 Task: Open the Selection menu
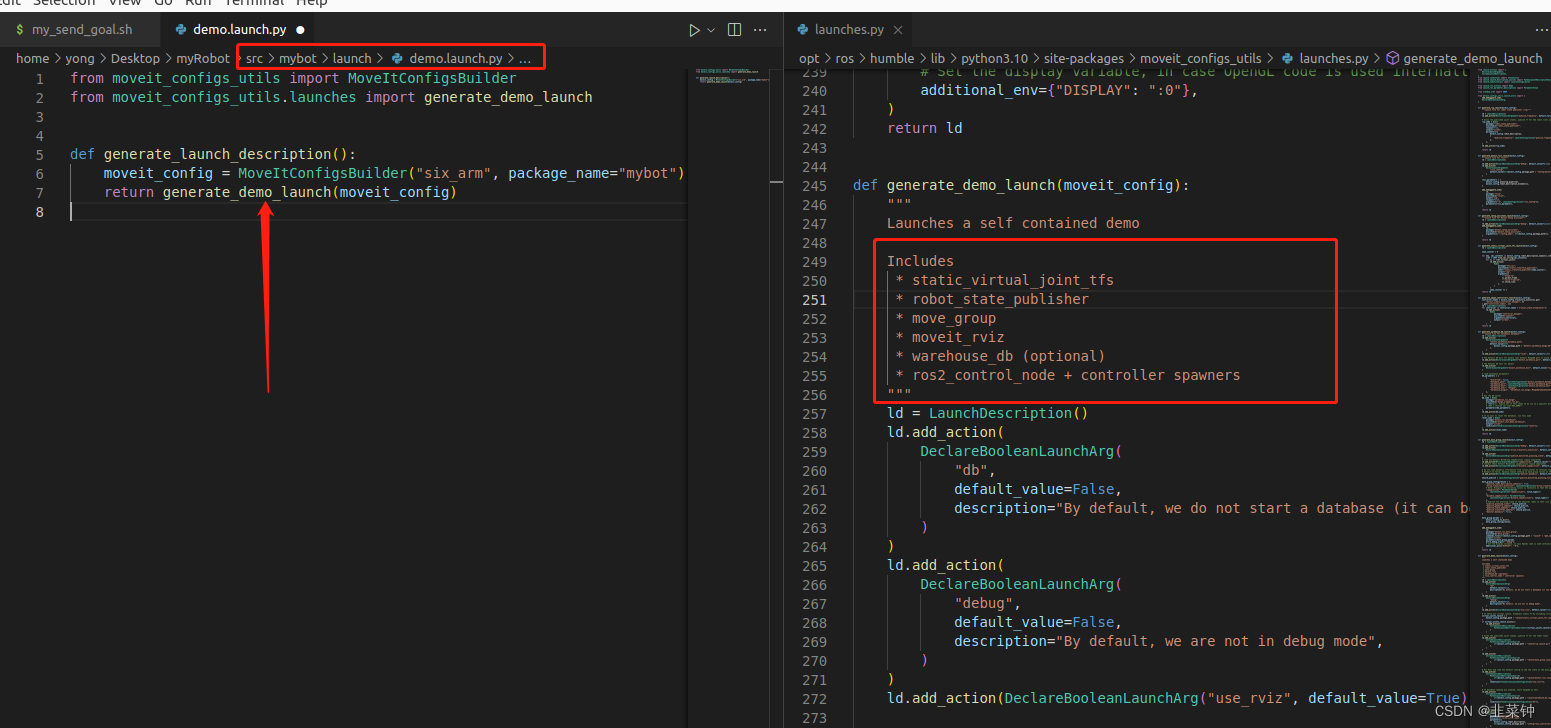[64, 3]
